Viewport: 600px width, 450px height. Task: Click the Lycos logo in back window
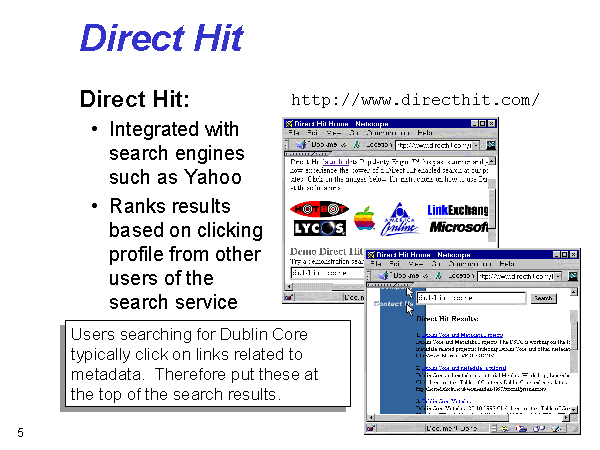point(320,228)
